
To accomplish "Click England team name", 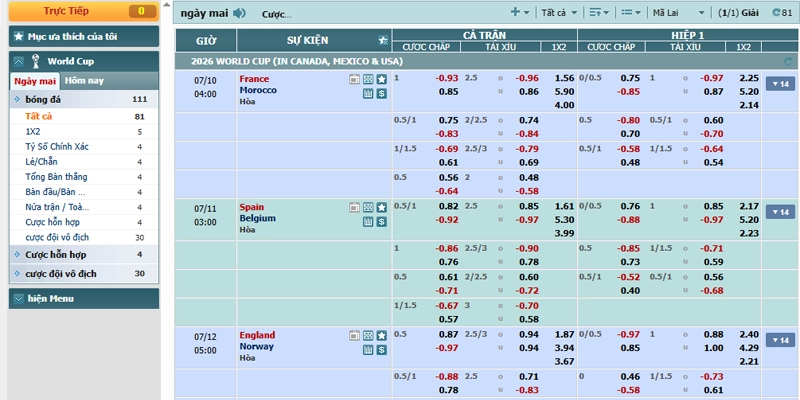I will tap(257, 335).
